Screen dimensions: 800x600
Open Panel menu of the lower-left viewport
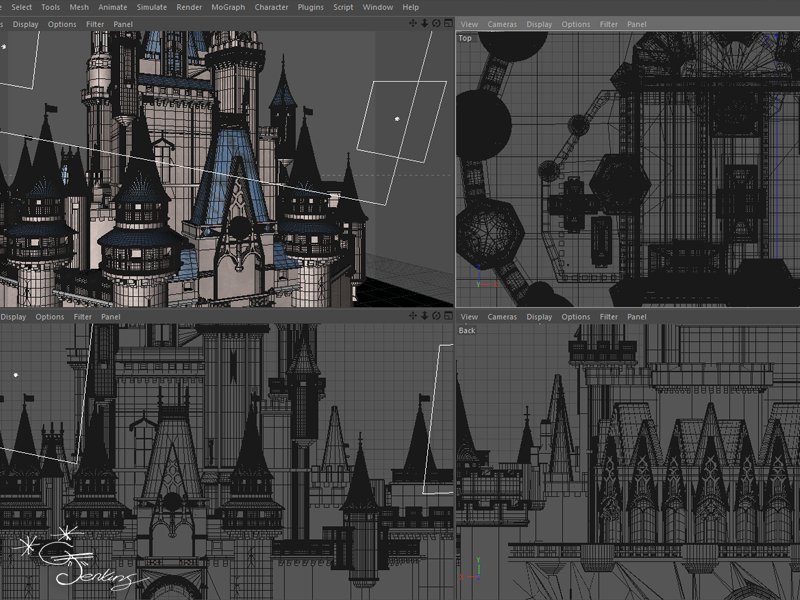tap(111, 316)
